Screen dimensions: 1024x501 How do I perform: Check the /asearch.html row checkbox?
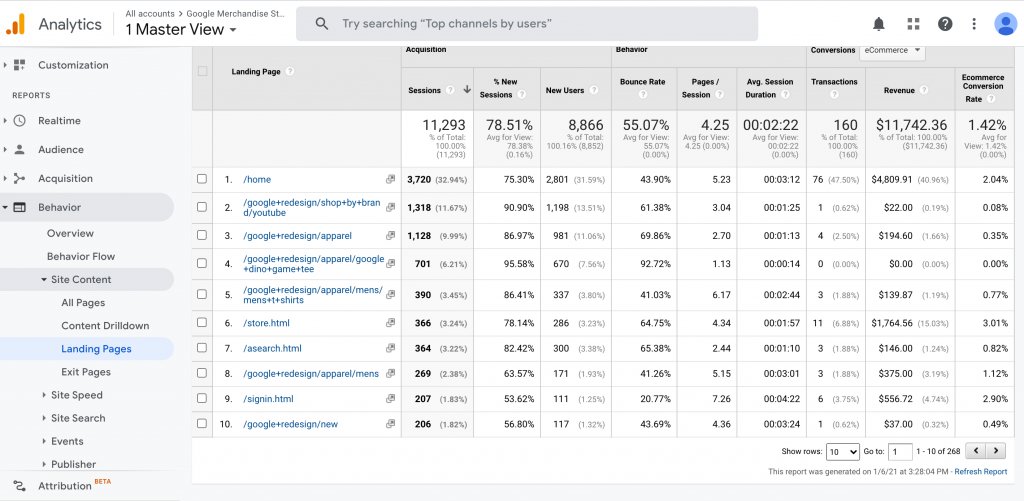pyautogui.click(x=202, y=348)
